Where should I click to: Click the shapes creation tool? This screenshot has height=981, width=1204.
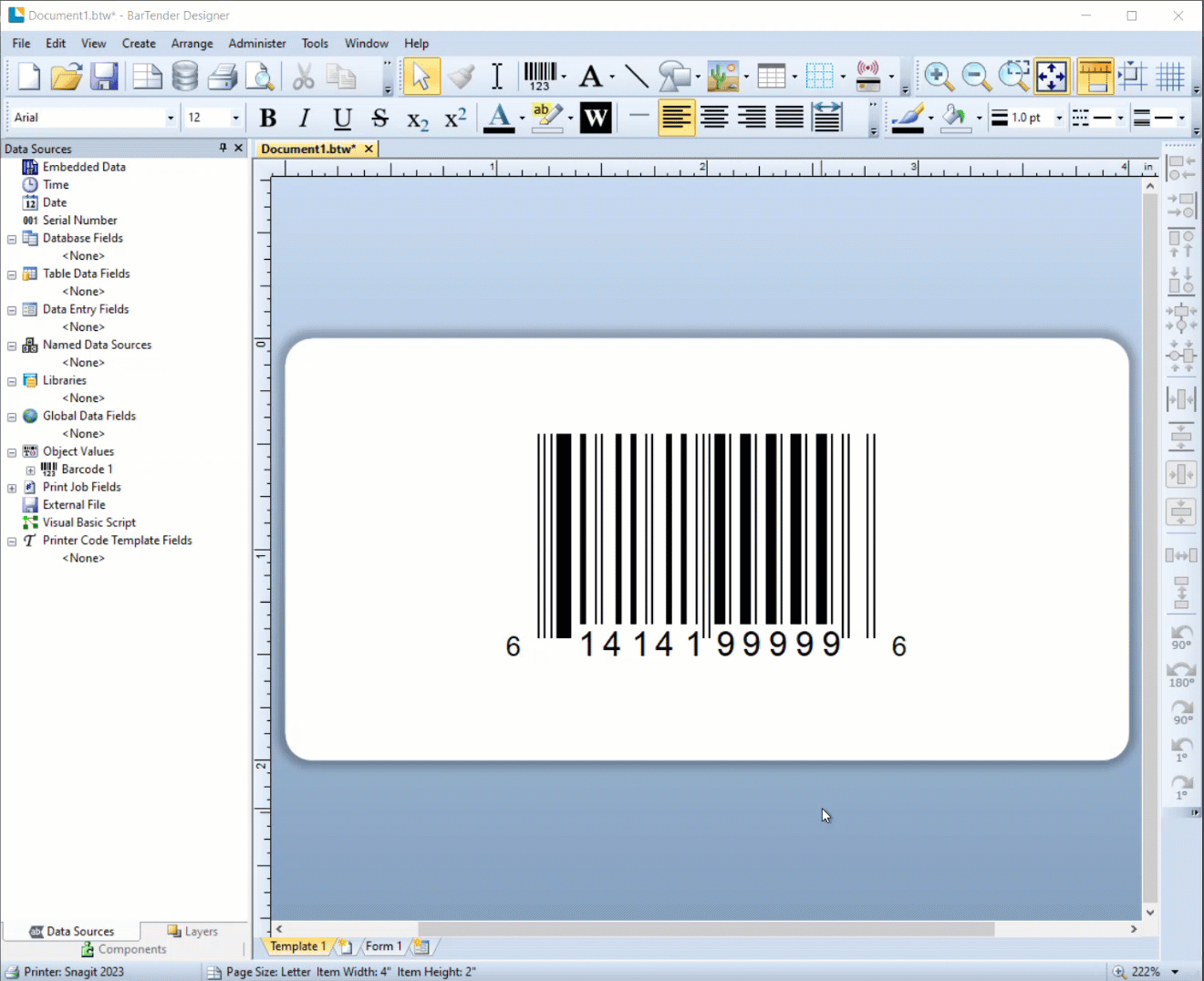[x=675, y=77]
